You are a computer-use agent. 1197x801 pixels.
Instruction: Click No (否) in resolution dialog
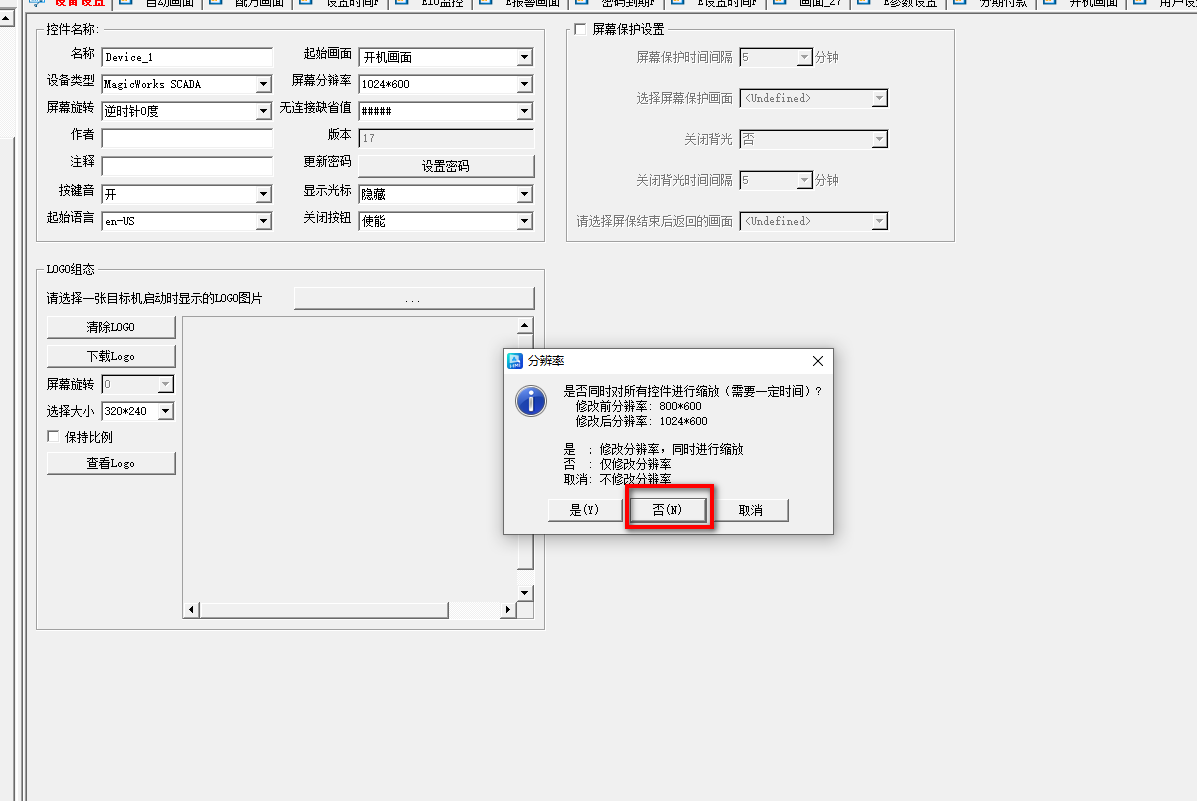(668, 509)
